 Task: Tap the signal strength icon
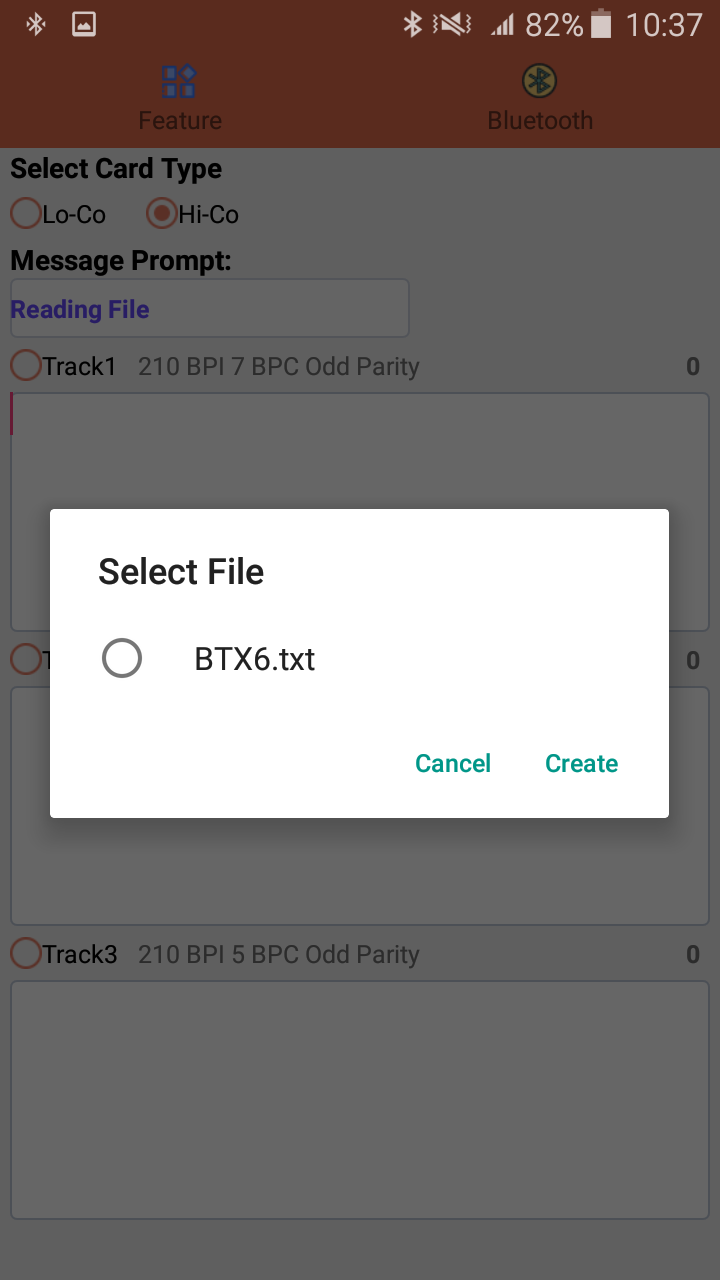(502, 25)
